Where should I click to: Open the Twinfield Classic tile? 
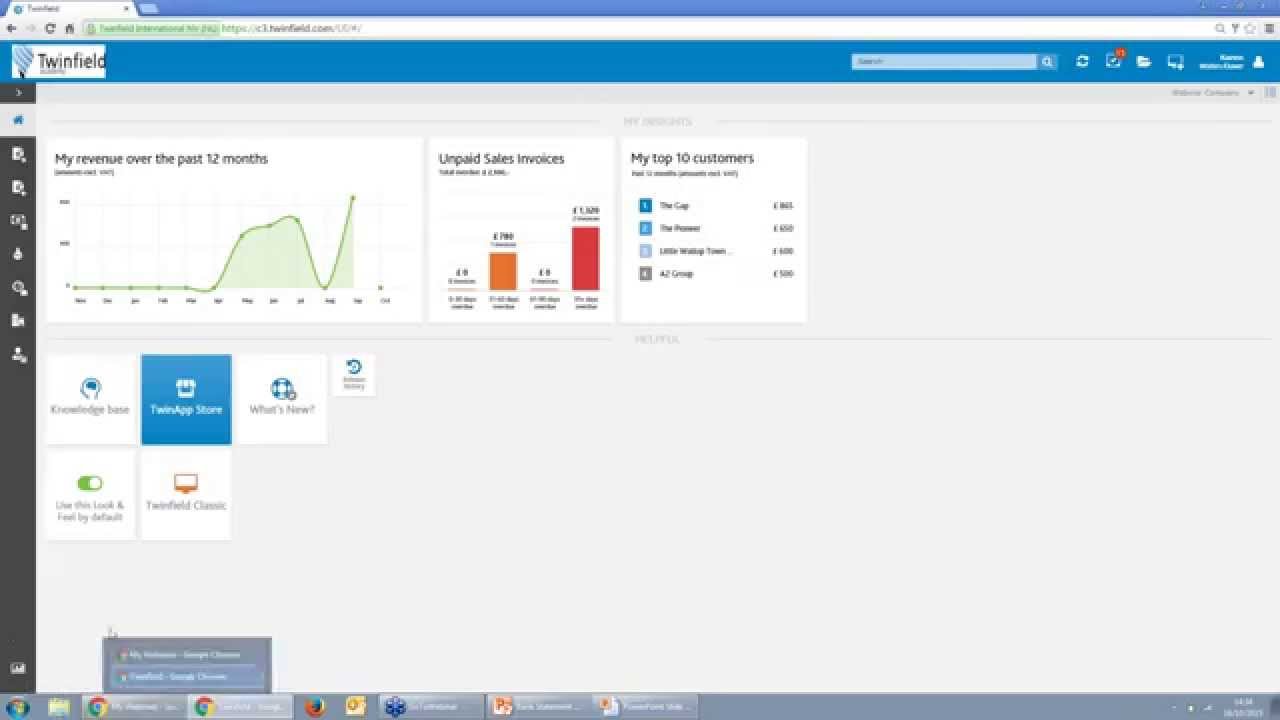[186, 495]
